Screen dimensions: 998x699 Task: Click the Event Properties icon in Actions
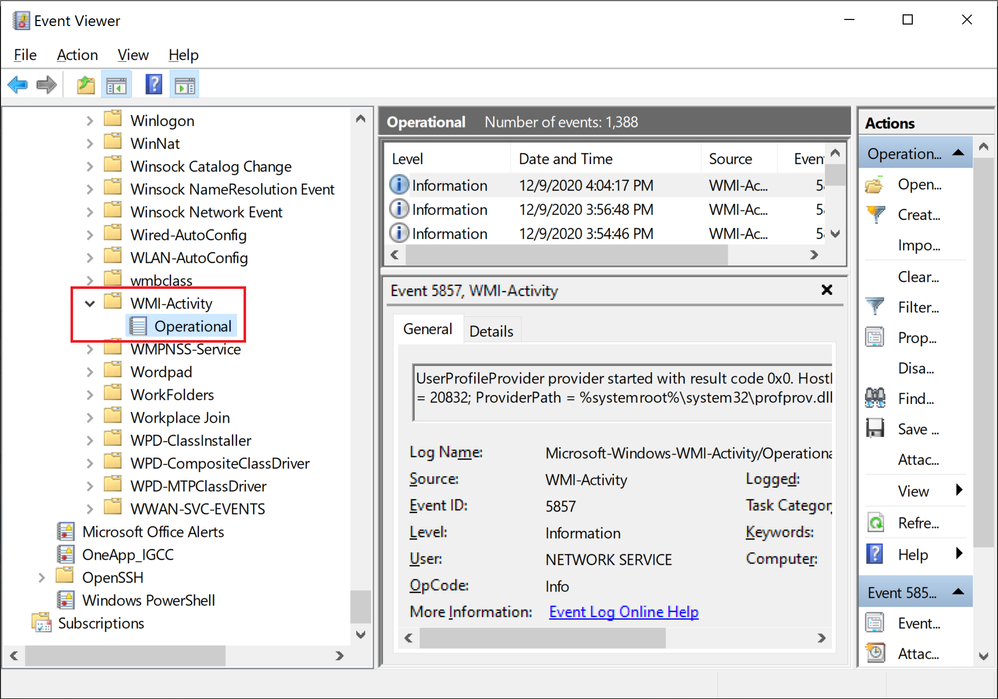(875, 623)
